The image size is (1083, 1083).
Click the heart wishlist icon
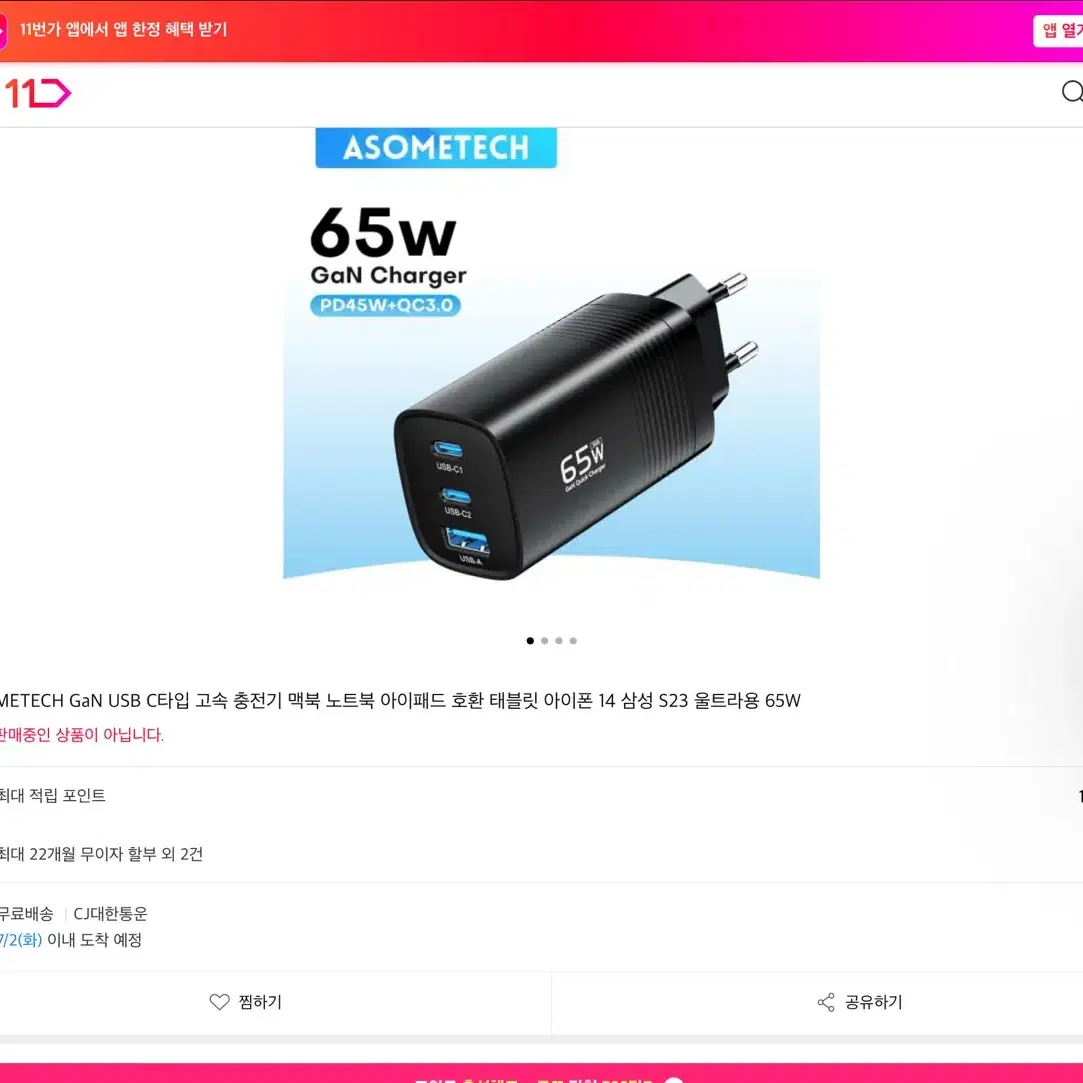coord(219,1002)
